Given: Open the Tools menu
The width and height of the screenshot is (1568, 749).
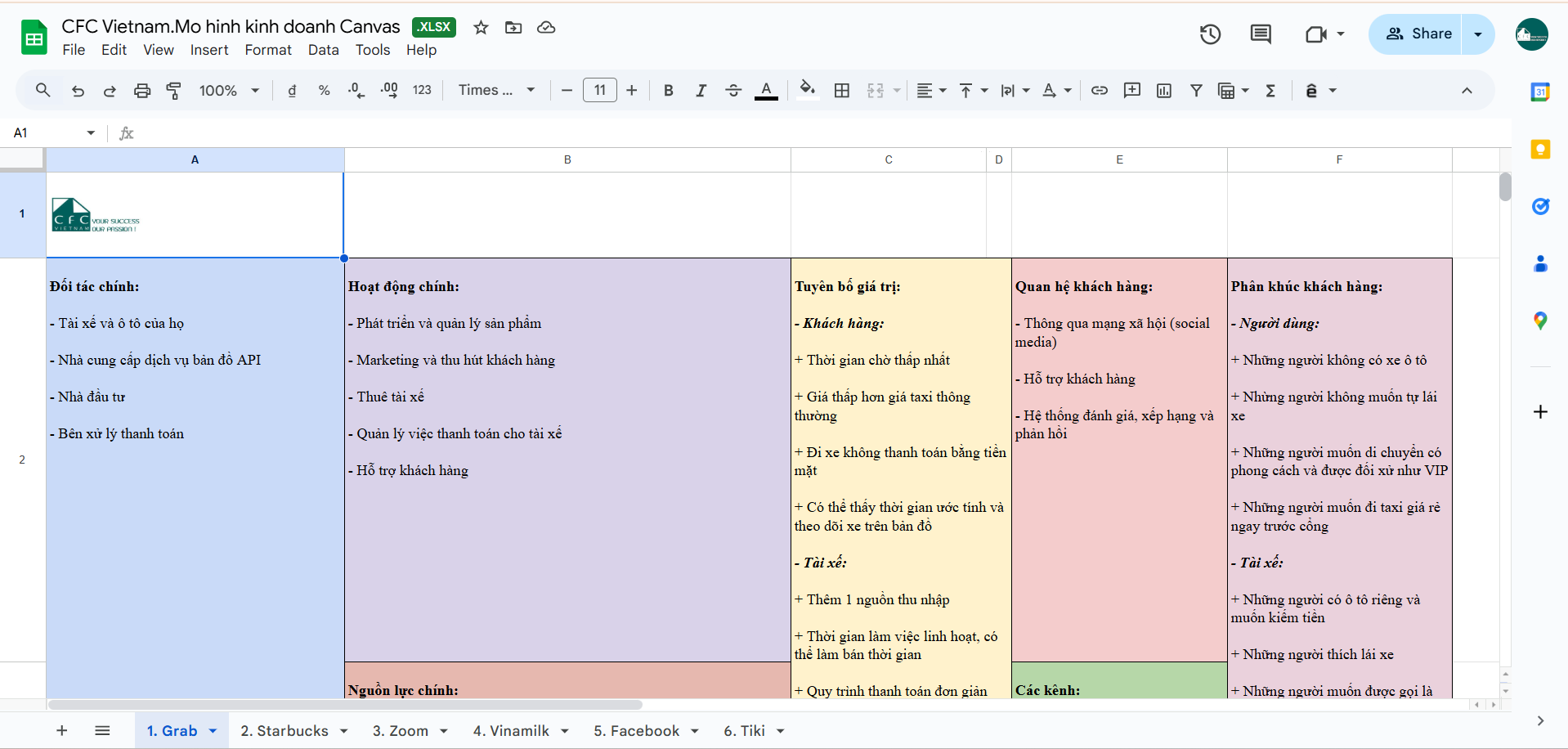Looking at the screenshot, I should point(373,50).
